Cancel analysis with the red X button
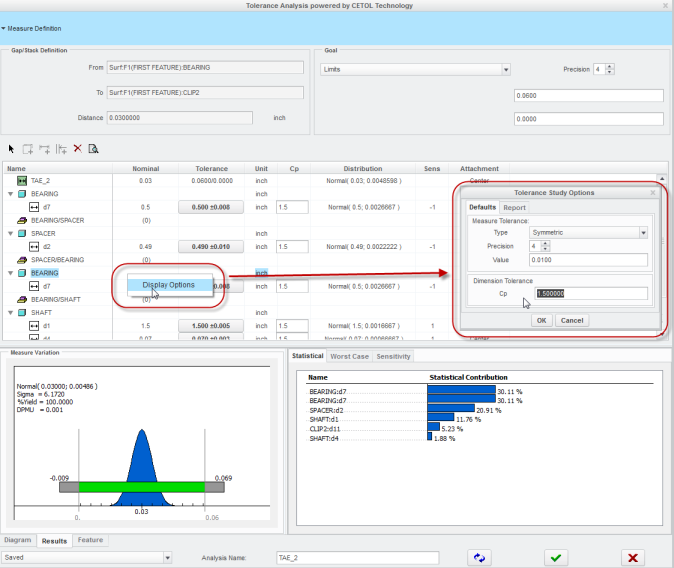Screen dimensions: 674x568 632,557
